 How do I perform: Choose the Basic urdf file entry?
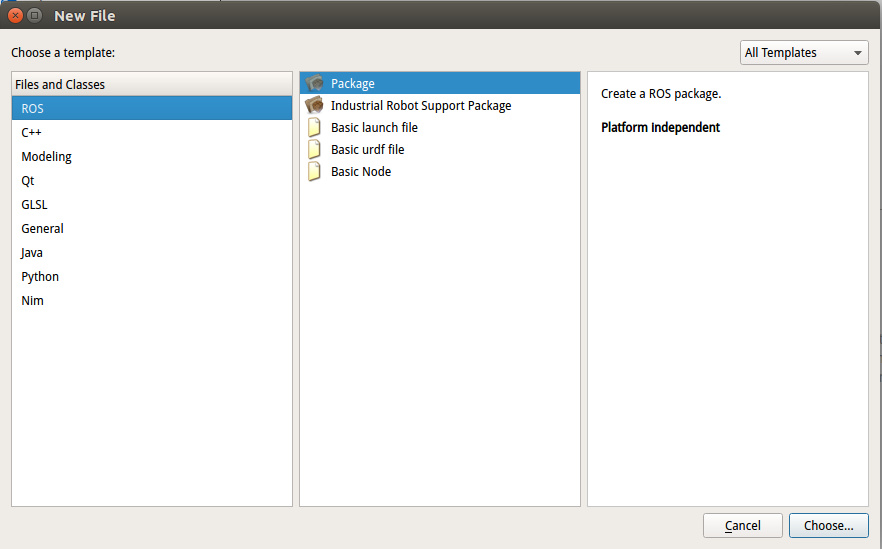coord(440,150)
